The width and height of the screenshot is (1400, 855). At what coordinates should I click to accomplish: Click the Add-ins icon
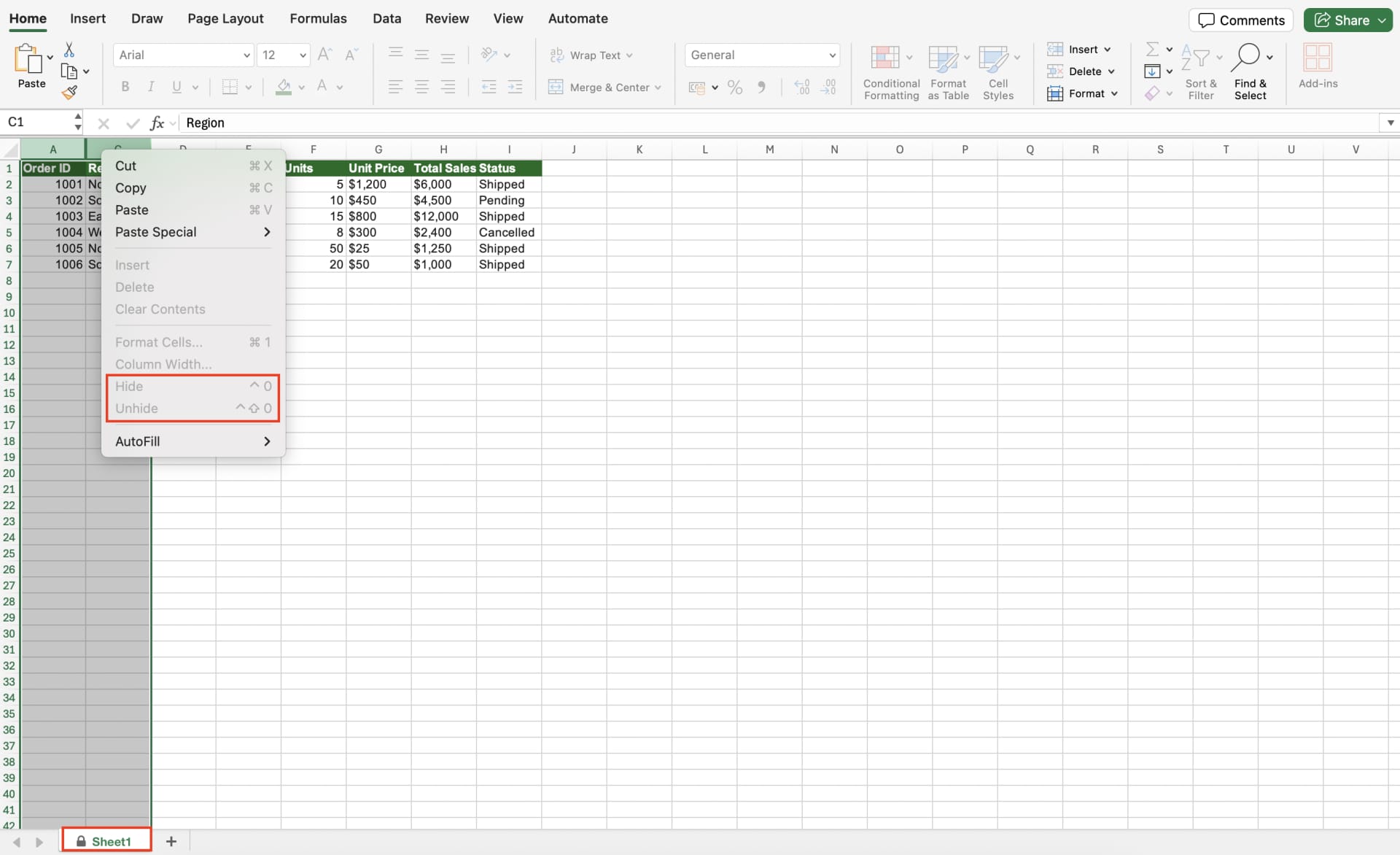coord(1317,58)
